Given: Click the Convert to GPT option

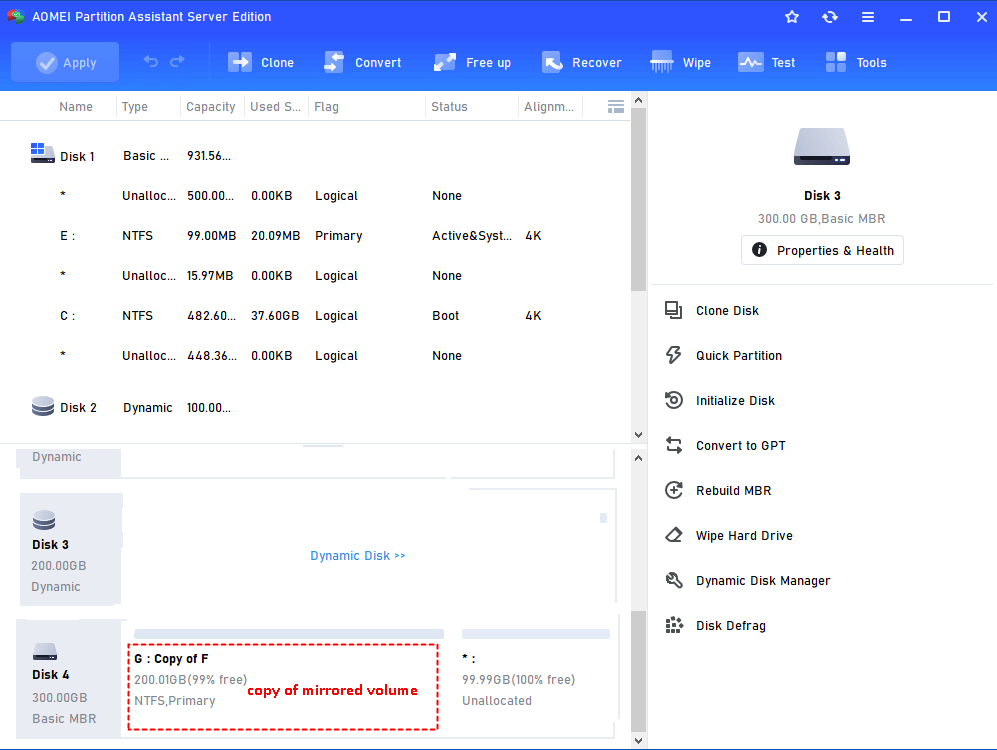Looking at the screenshot, I should point(725,446).
